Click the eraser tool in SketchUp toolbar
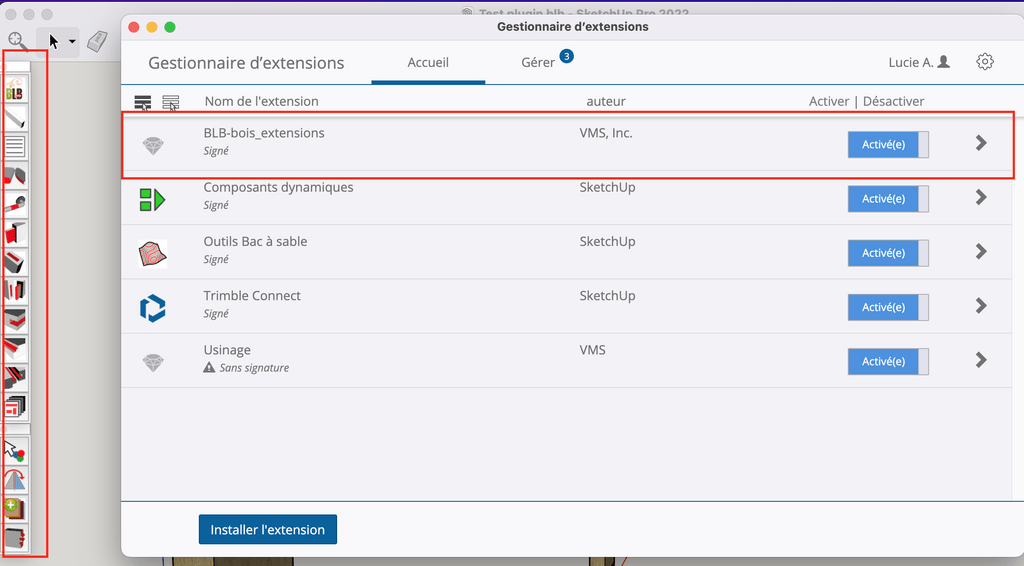Screen dimensions: 1024x566 pyautogui.click(x=97, y=42)
